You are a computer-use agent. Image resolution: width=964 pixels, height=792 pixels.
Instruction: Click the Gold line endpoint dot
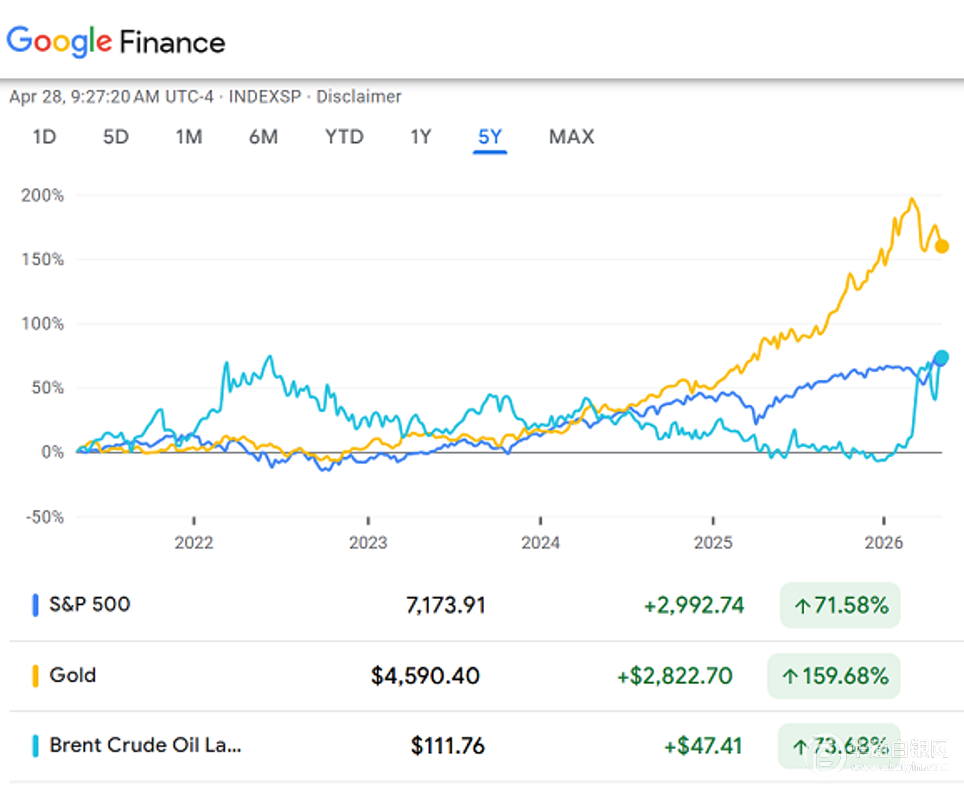click(941, 246)
